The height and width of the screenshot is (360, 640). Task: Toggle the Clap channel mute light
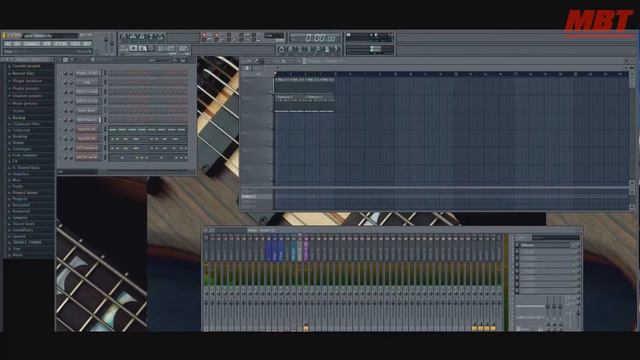pyautogui.click(x=60, y=82)
